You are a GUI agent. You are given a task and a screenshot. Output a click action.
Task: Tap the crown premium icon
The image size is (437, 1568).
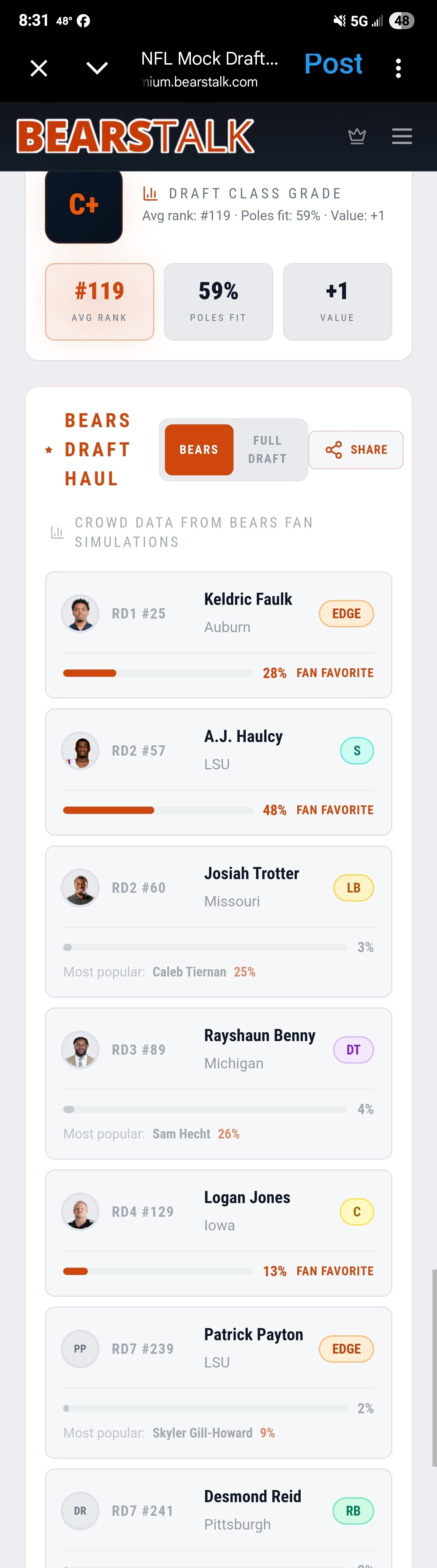tap(357, 136)
